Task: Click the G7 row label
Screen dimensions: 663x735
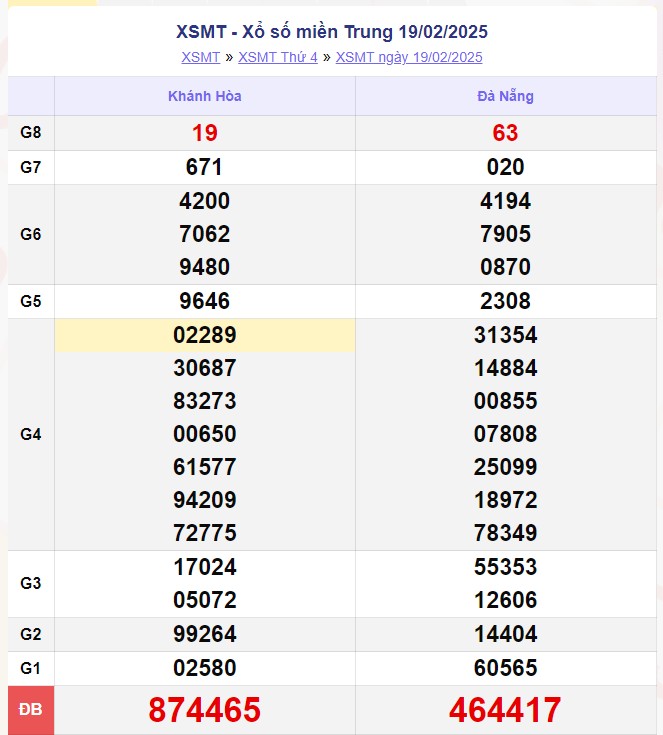Action: coord(31,167)
